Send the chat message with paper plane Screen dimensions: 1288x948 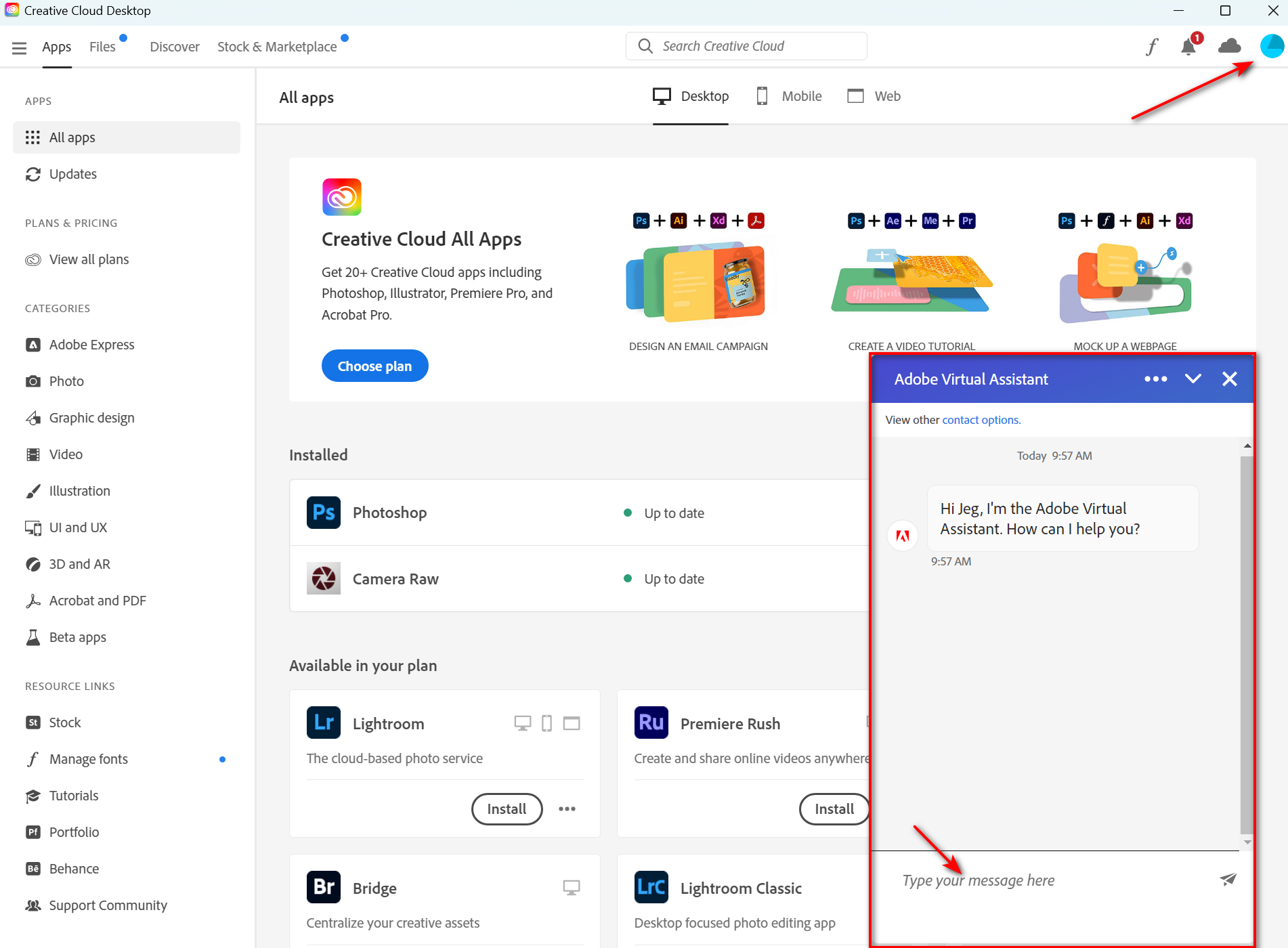point(1228,880)
